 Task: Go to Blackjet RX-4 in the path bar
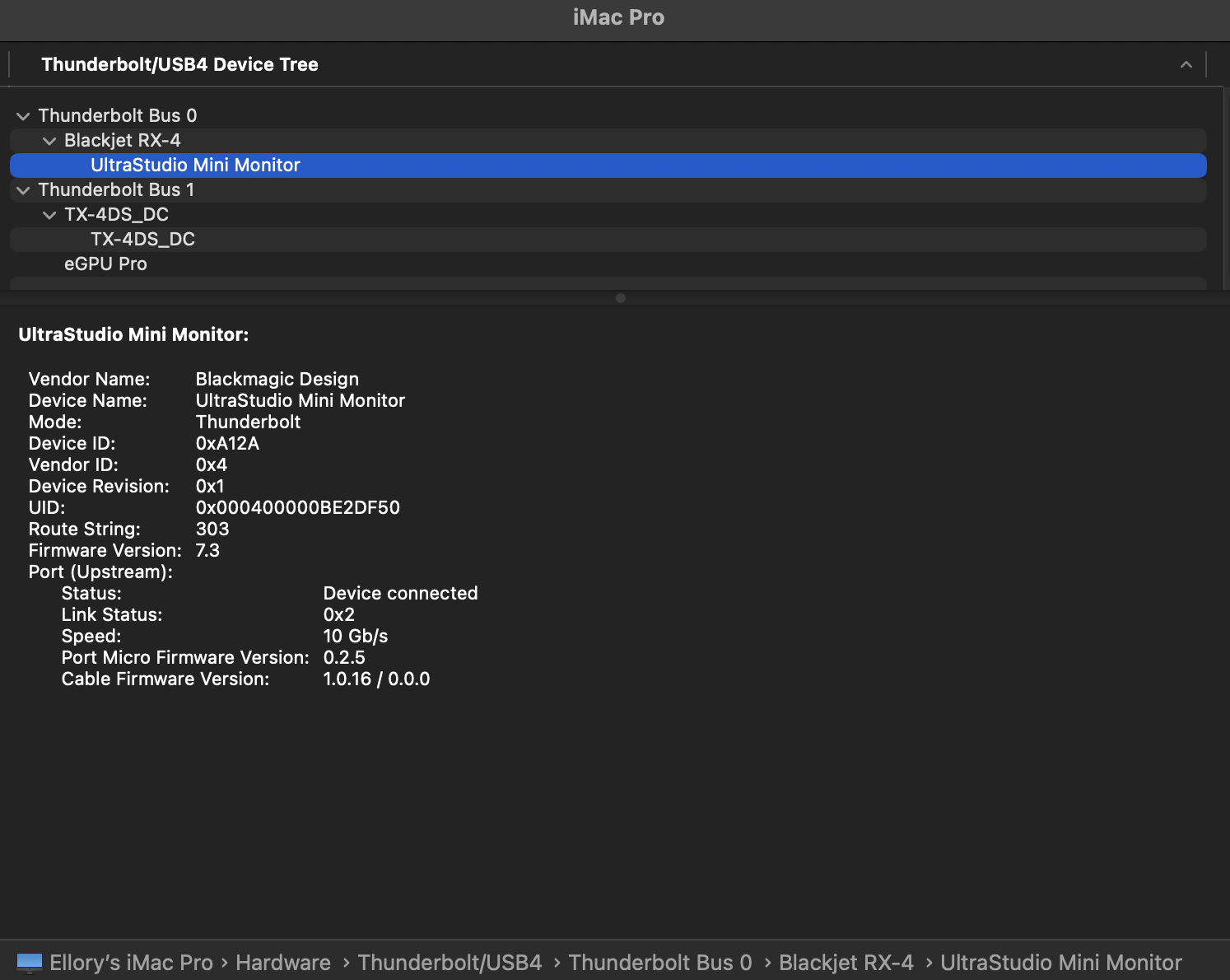click(x=846, y=963)
